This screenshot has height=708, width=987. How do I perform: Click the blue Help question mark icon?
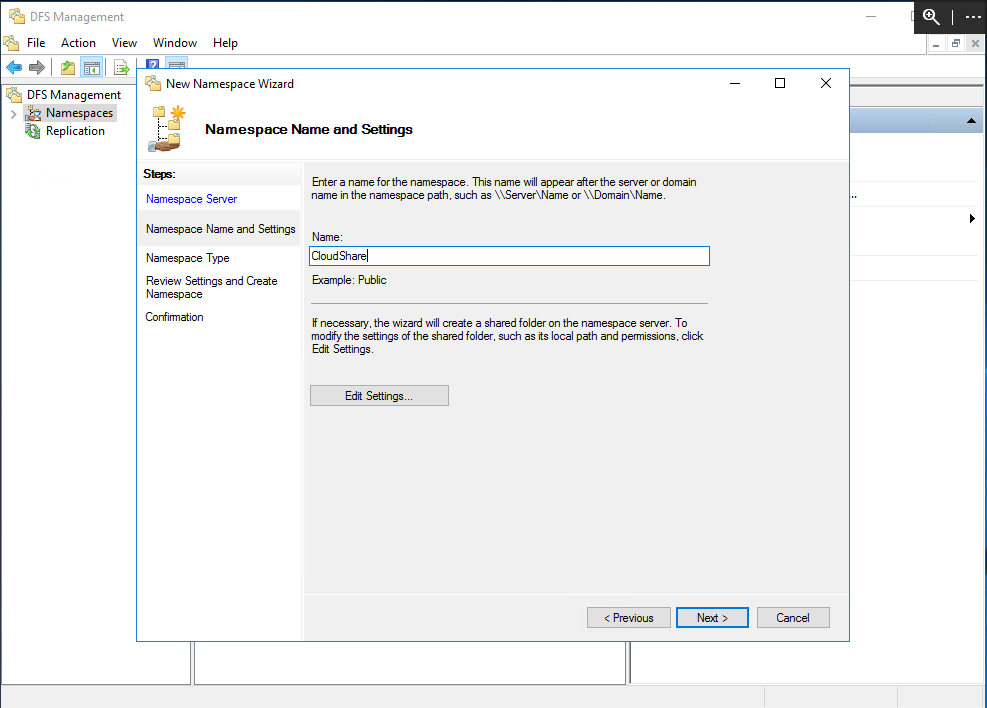pyautogui.click(x=152, y=64)
